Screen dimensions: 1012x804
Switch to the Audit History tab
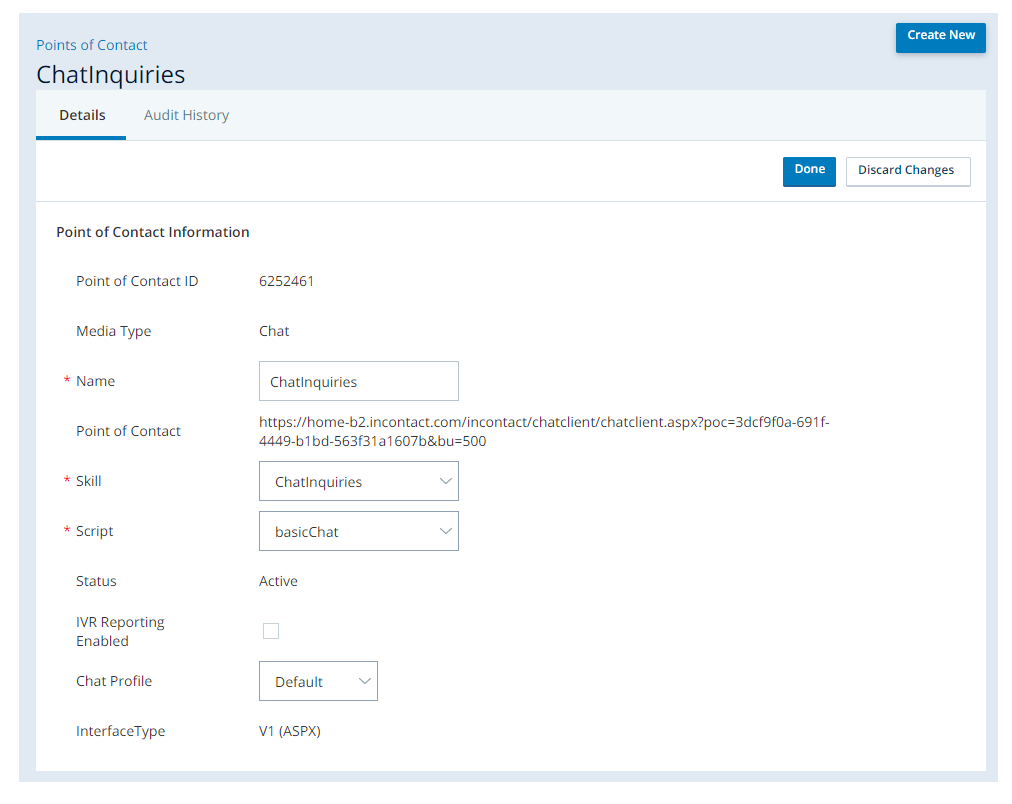[186, 116]
